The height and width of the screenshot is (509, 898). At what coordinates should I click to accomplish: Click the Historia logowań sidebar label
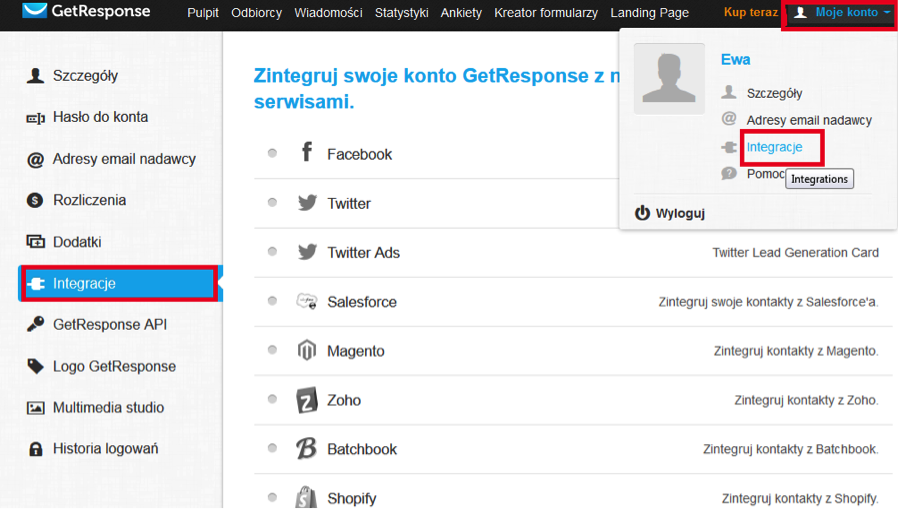tap(105, 449)
